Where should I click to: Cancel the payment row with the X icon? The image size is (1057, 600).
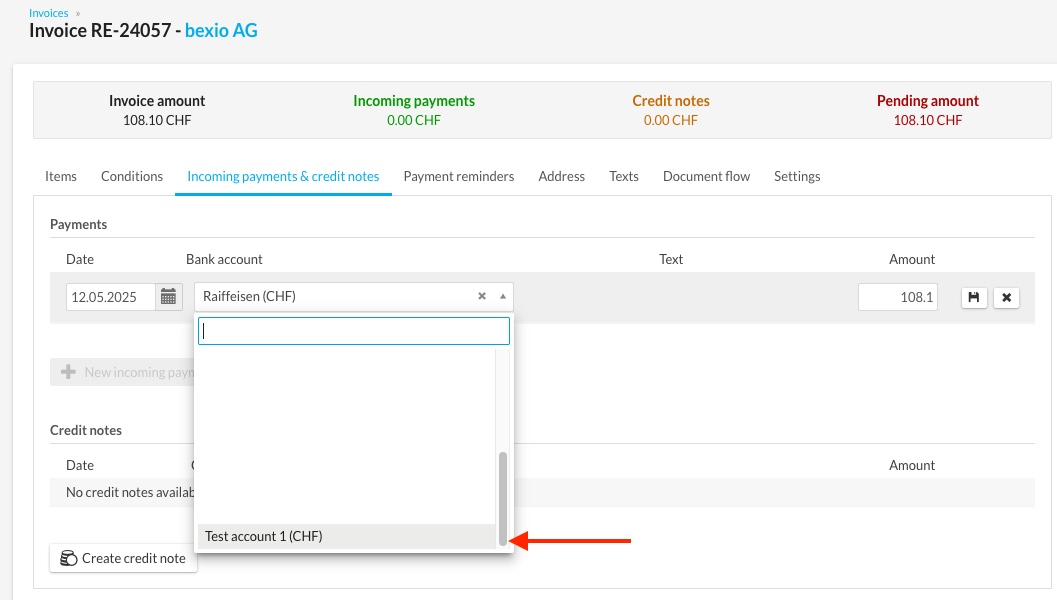coord(1006,297)
